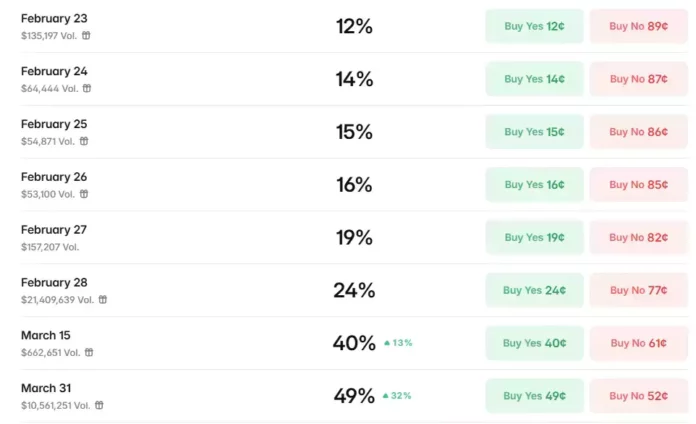Click the green up-arrow 13% change indicator
696x424 pixels.
(x=398, y=343)
